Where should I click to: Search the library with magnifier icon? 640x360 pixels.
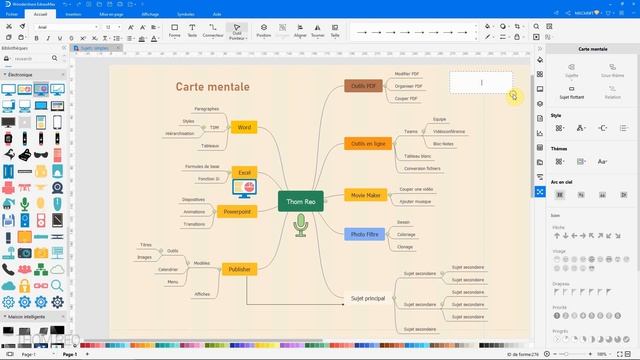[55, 59]
